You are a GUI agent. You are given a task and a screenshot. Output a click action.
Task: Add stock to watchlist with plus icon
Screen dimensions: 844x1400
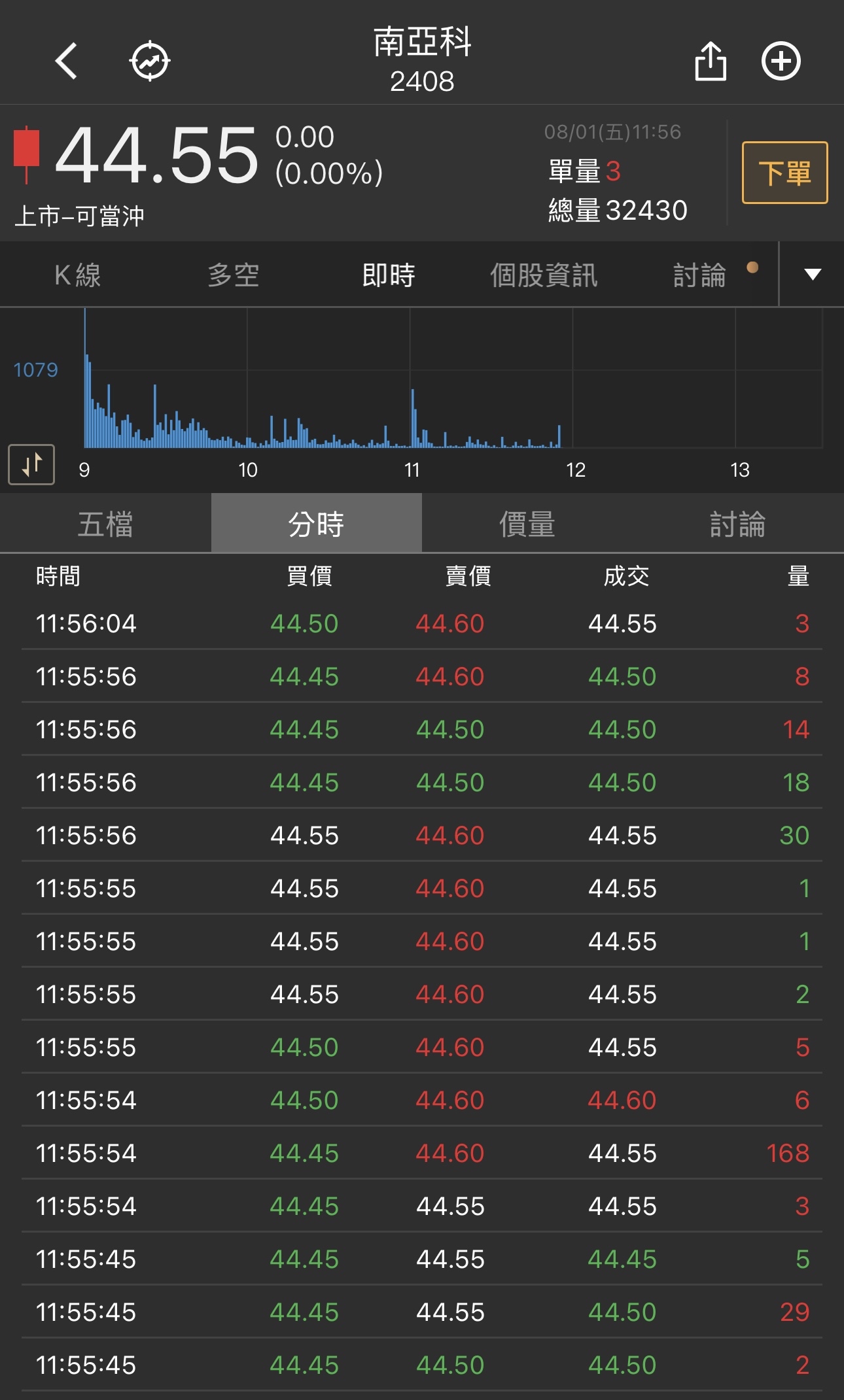click(781, 61)
